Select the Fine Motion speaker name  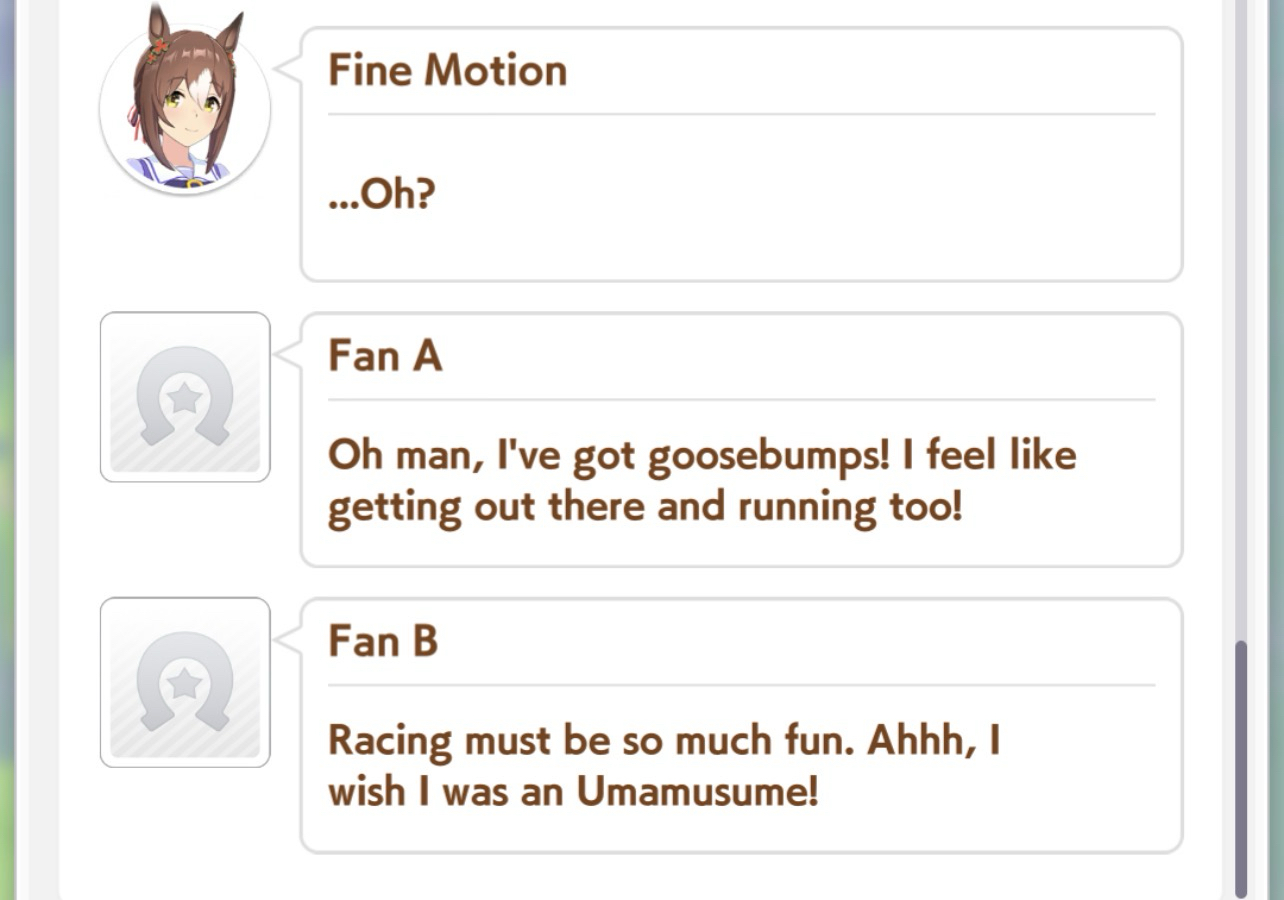(x=447, y=70)
